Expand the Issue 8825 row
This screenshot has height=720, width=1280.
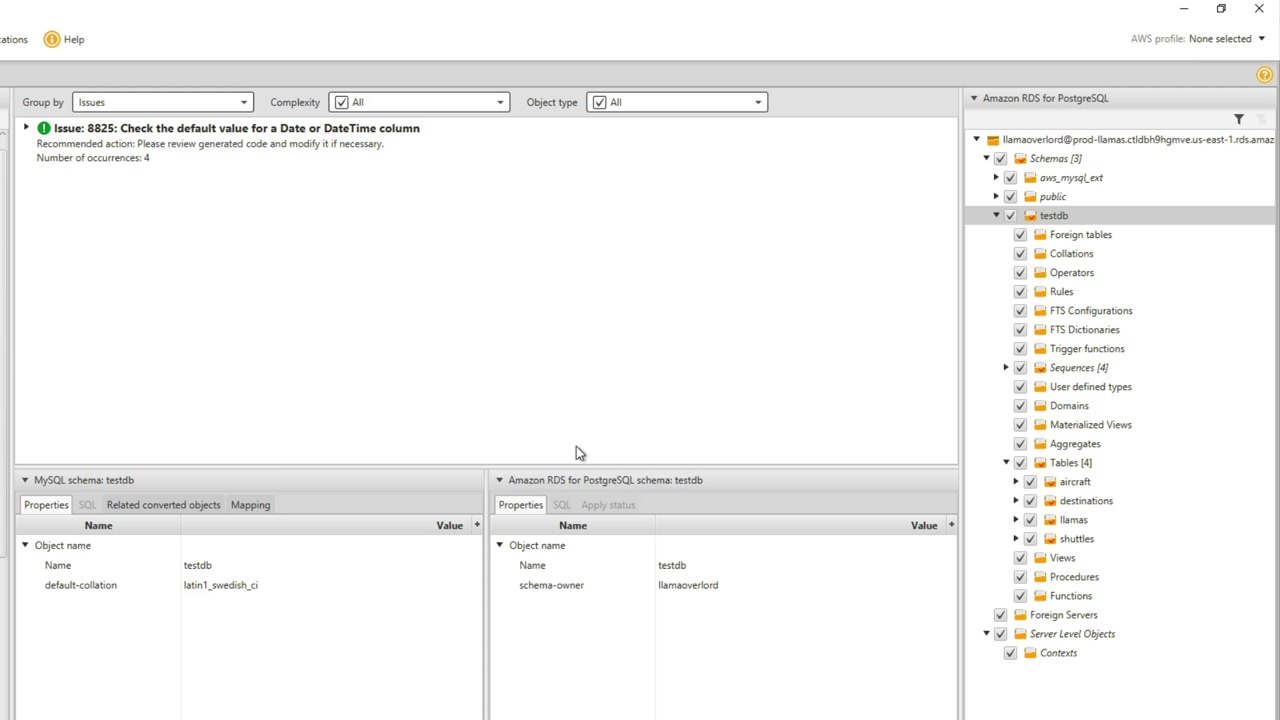[26, 128]
